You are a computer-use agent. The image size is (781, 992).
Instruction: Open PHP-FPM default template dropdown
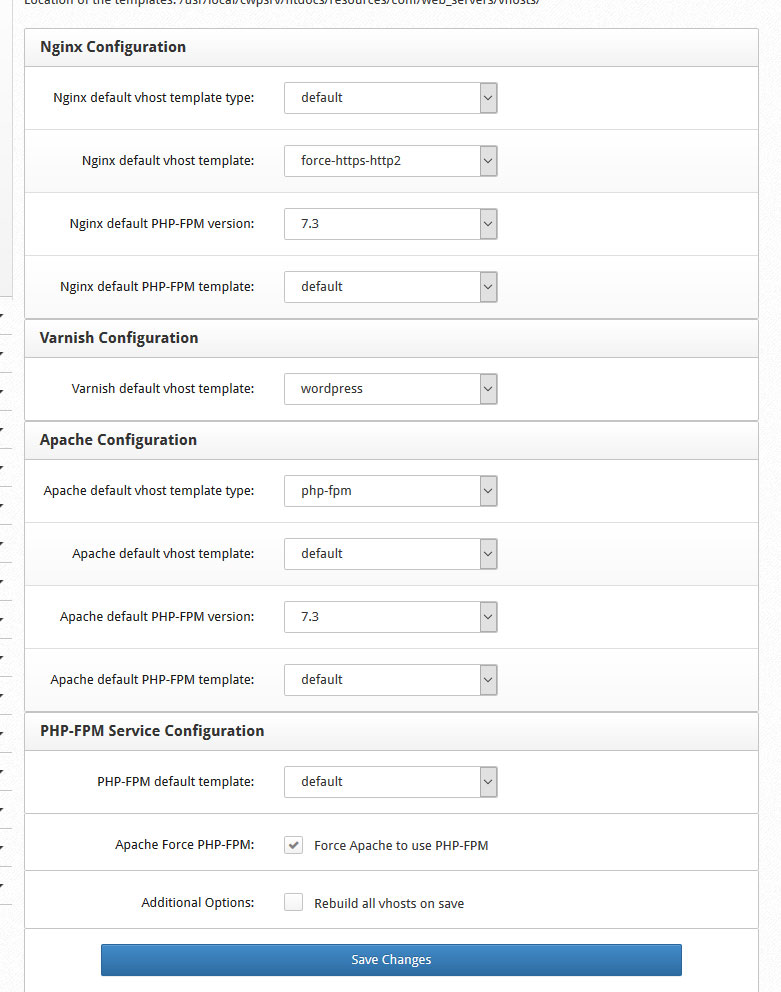[391, 782]
